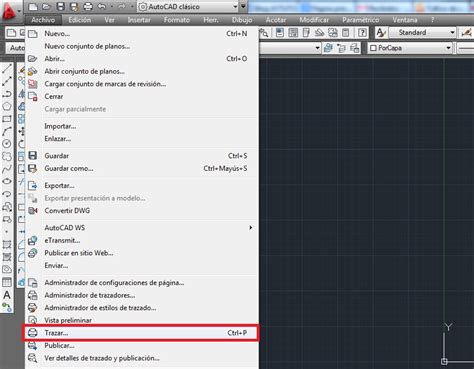Select the Line tool in Draw toolbar
Viewport: 474px width, 369px height.
coord(7,69)
